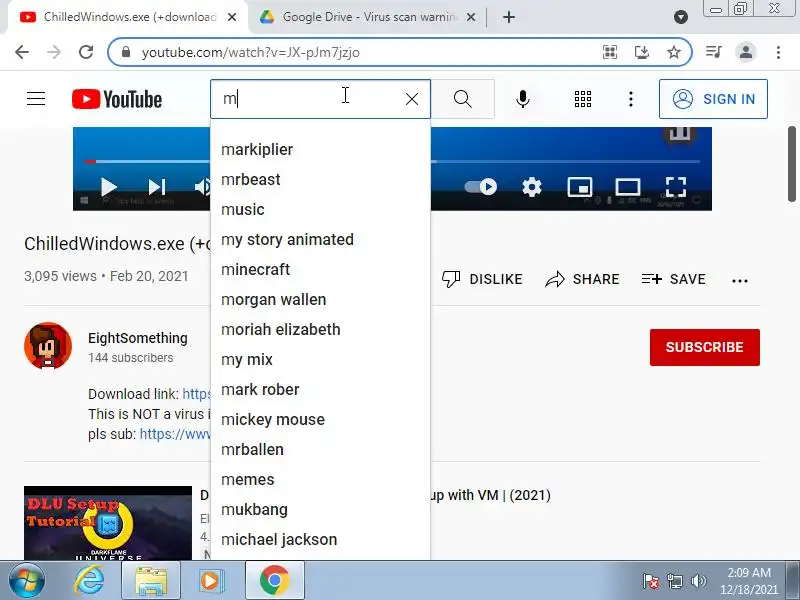
Task: Open a new browser tab
Action: coord(509,17)
